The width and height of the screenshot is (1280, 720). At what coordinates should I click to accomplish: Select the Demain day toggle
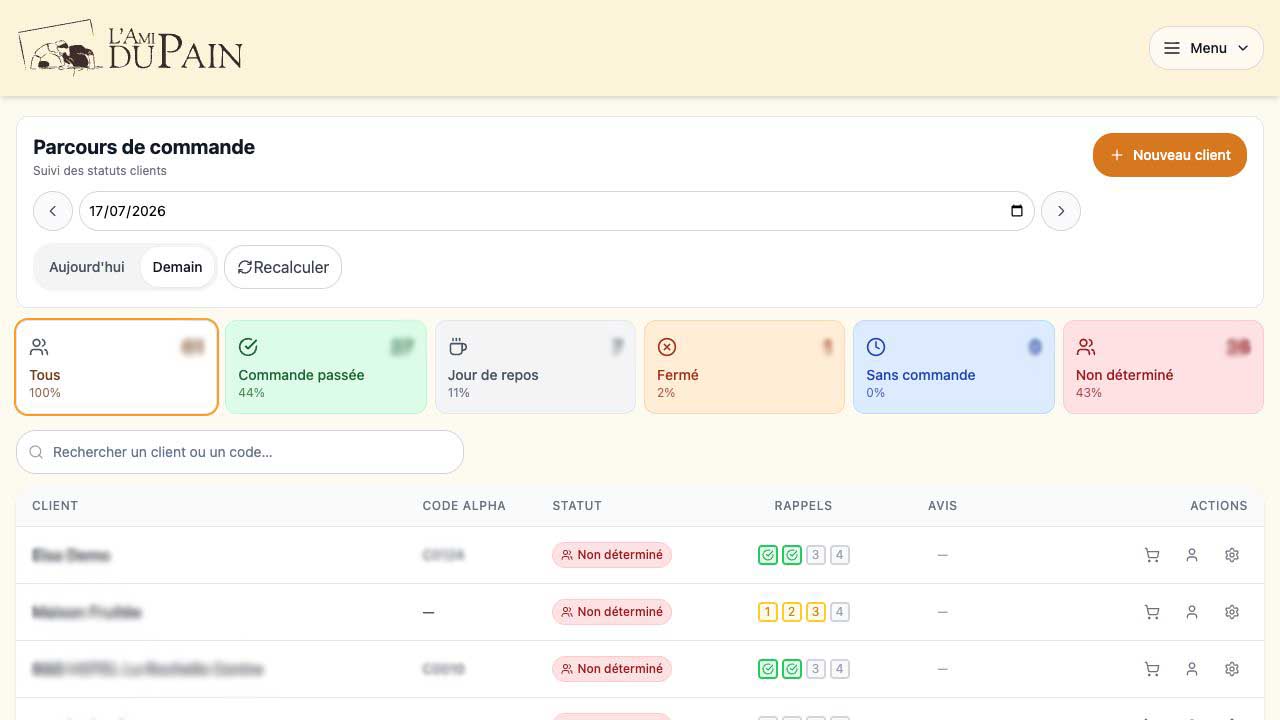tap(178, 267)
